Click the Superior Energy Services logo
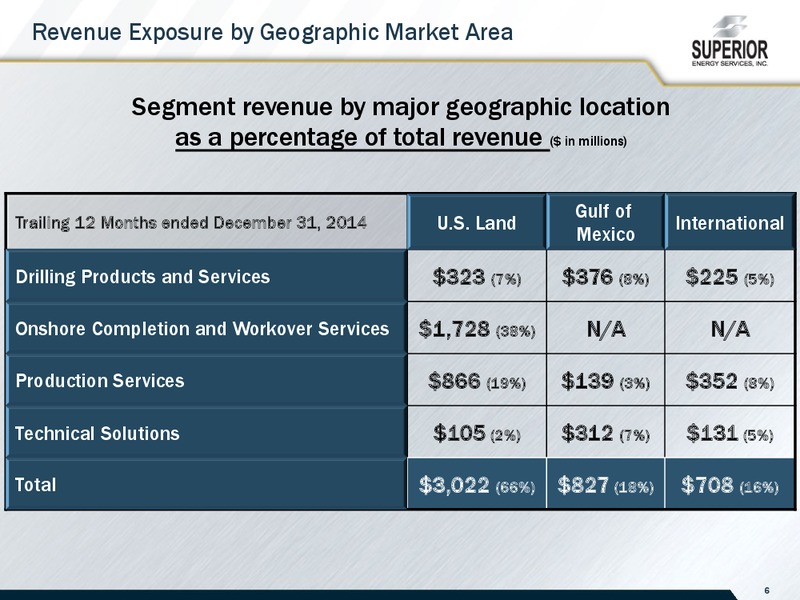Image resolution: width=800 pixels, height=600 pixels. 730,41
